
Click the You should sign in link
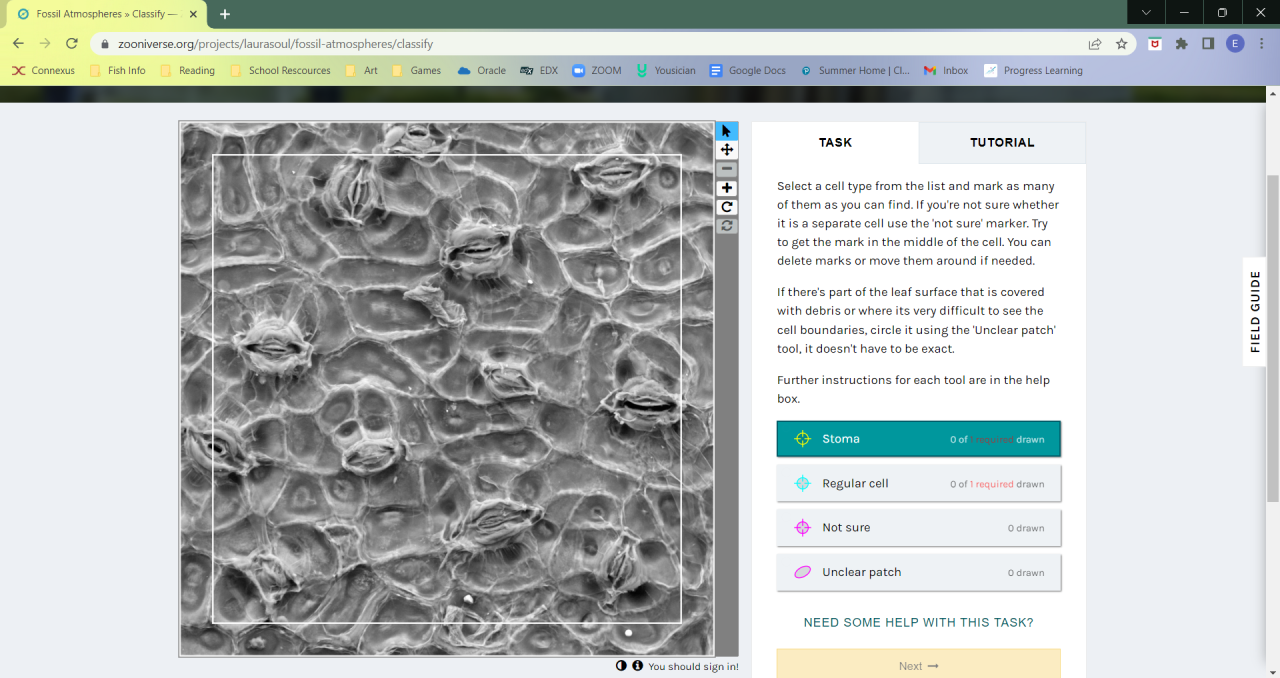pyautogui.click(x=693, y=667)
